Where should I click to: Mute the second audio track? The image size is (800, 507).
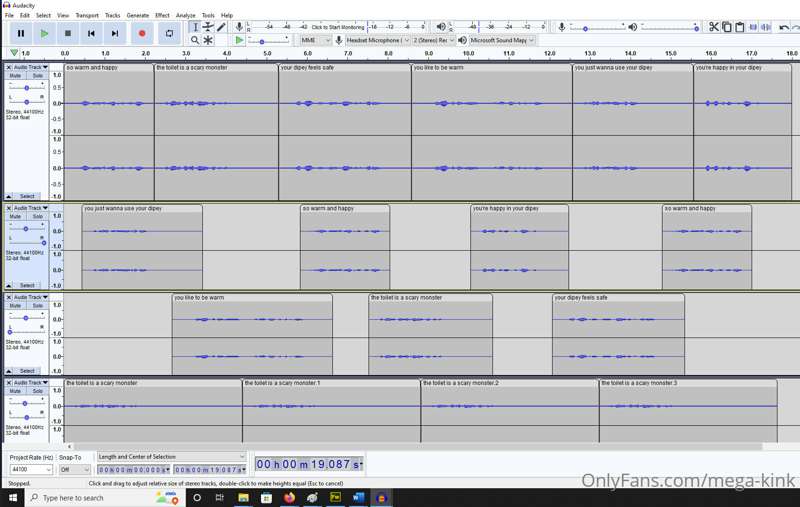pos(15,216)
